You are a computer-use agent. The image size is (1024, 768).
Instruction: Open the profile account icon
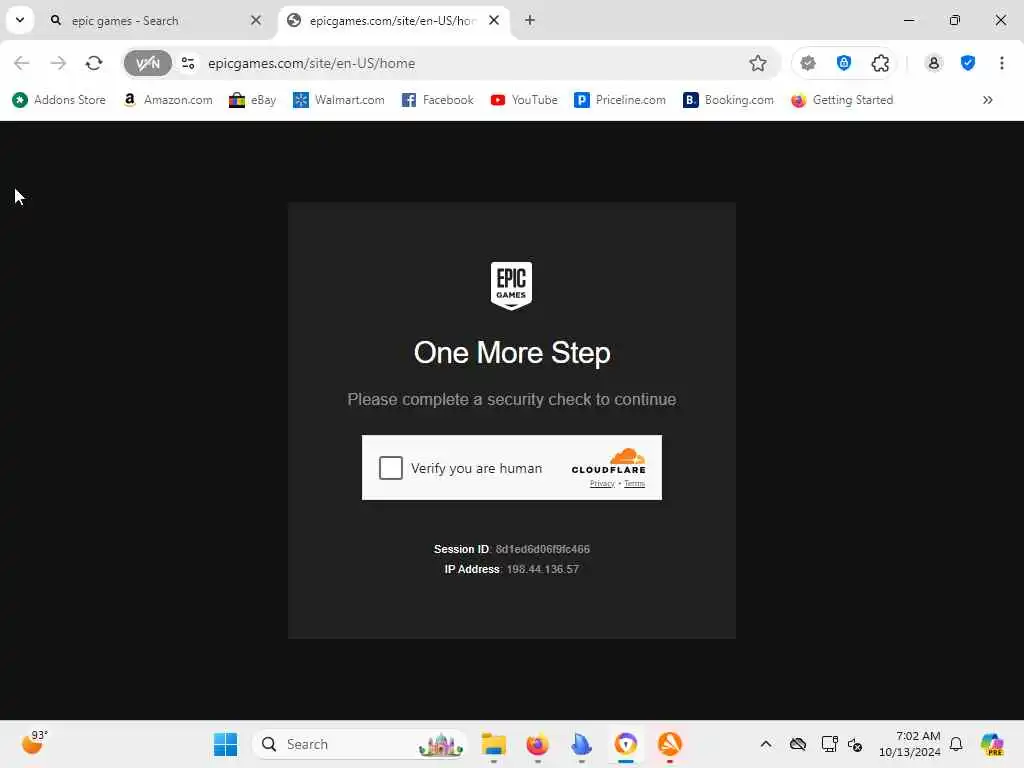point(934,63)
